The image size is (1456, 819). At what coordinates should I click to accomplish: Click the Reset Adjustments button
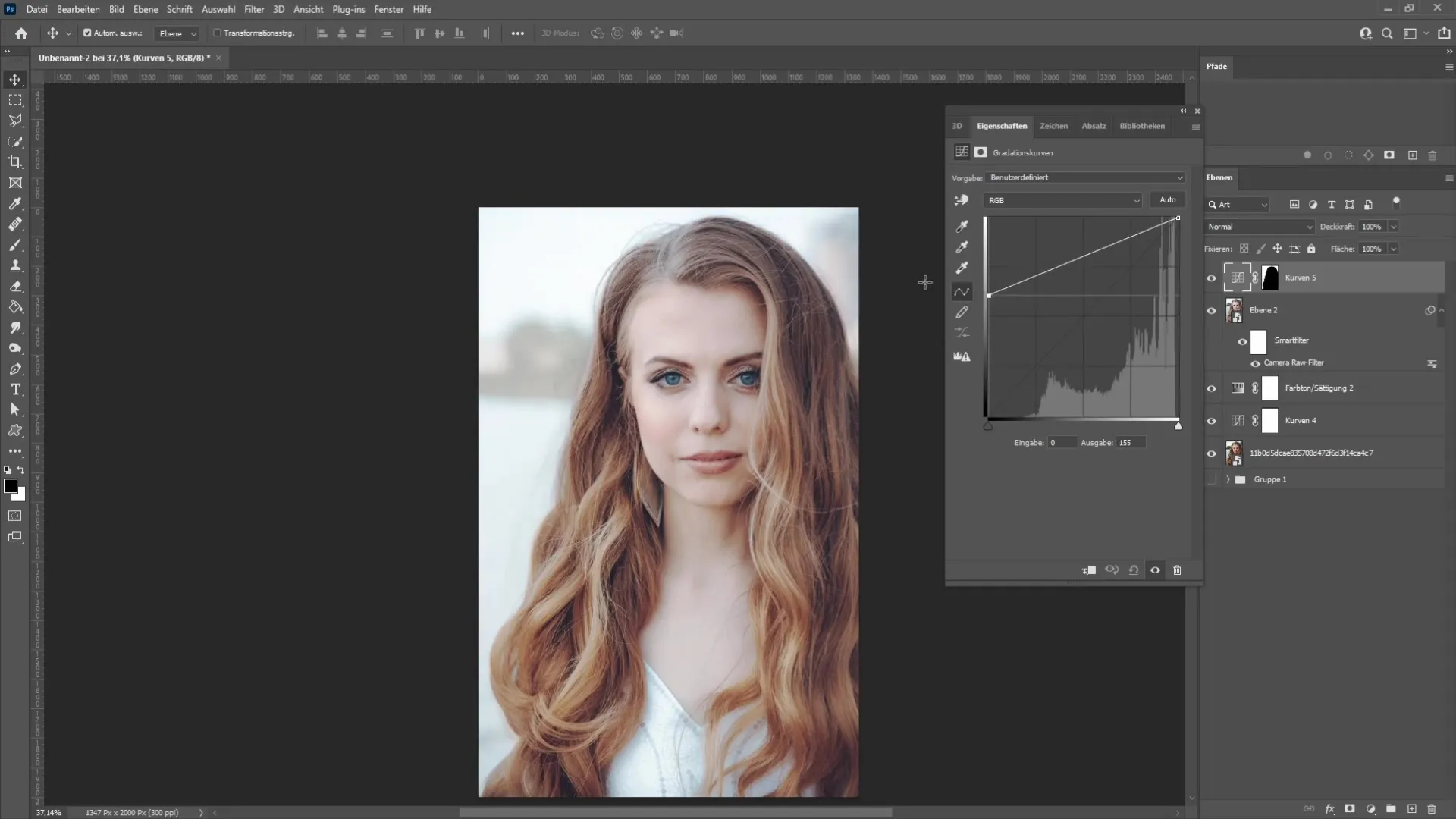click(x=1133, y=569)
